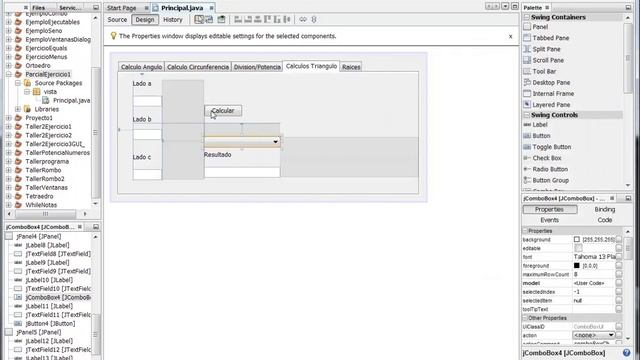
Task: Click Desktop Pane icon in palette
Action: (527, 82)
